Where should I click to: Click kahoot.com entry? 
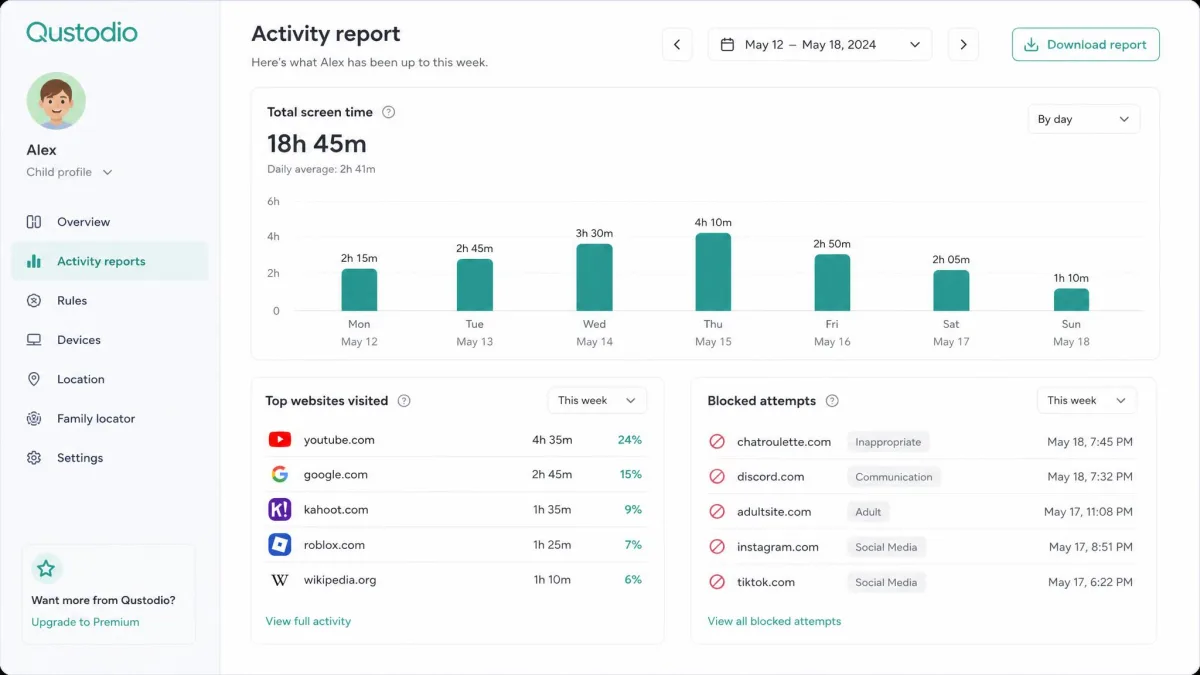point(336,510)
